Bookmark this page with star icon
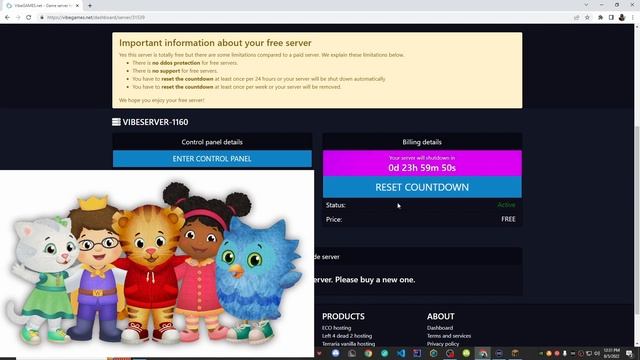640x360 pixels. pyautogui.click(x=587, y=18)
